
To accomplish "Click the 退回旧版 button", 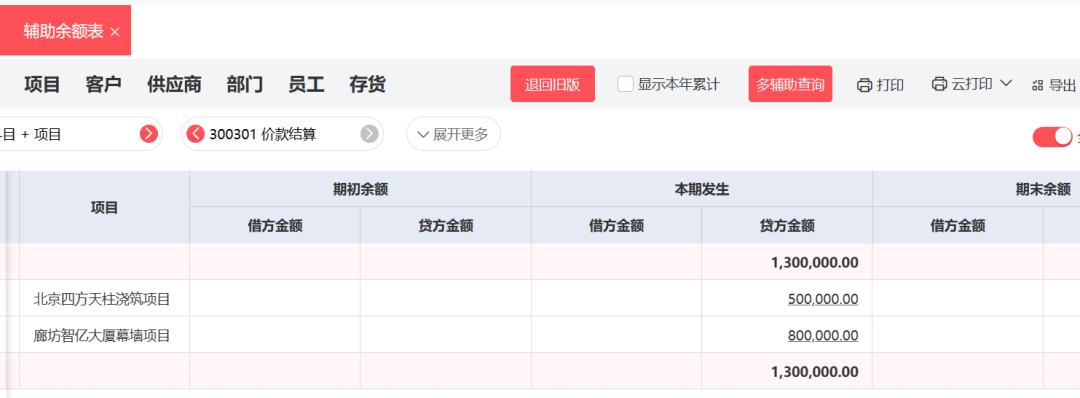I will pos(552,84).
